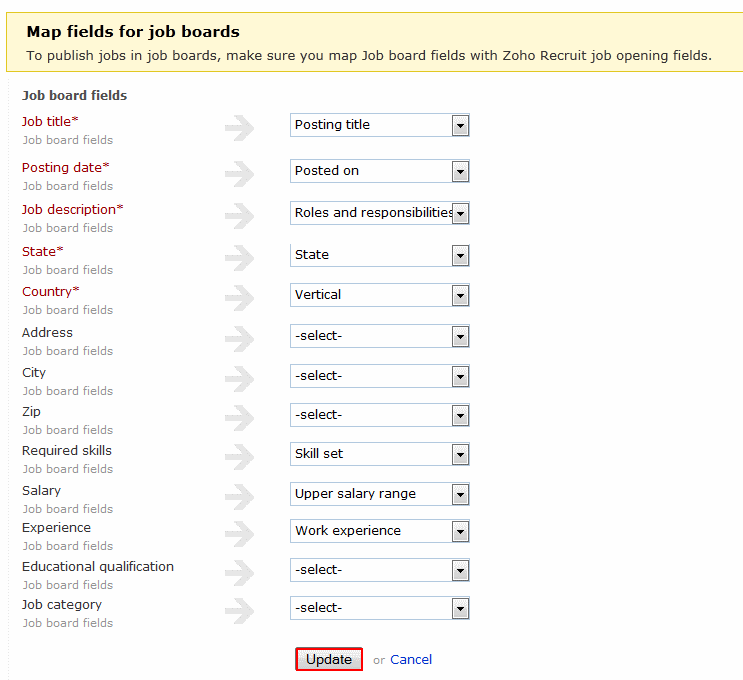Expand the Job description mapping dropdown
The height and width of the screenshot is (680, 743).
point(379,213)
